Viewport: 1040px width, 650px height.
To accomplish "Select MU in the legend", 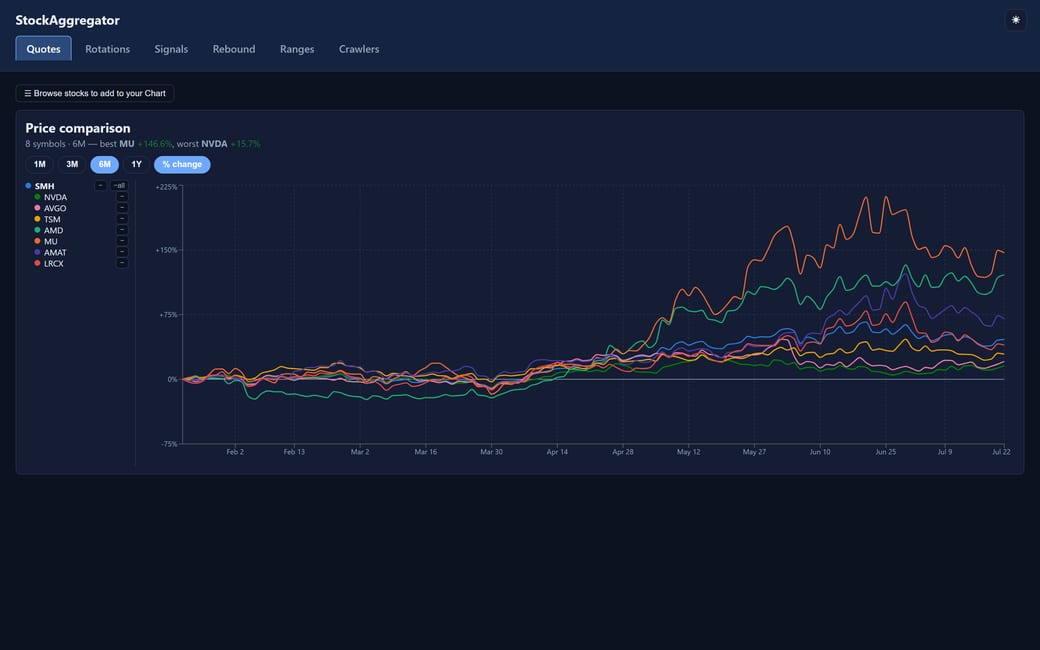I will (50, 241).
